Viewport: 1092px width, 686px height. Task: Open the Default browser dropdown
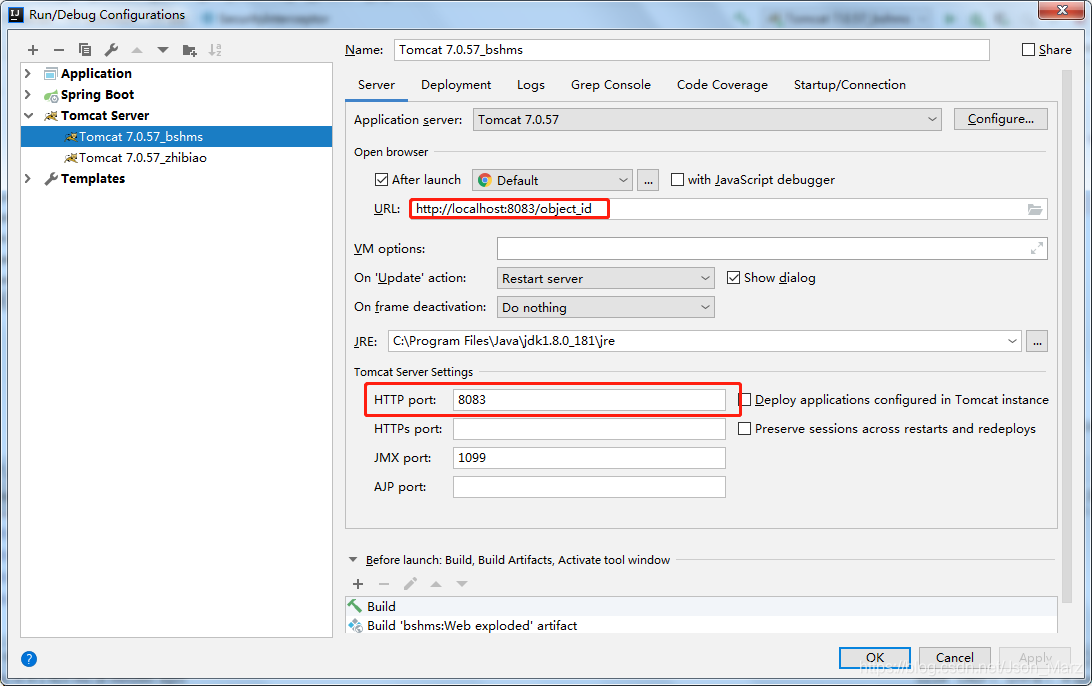[552, 180]
